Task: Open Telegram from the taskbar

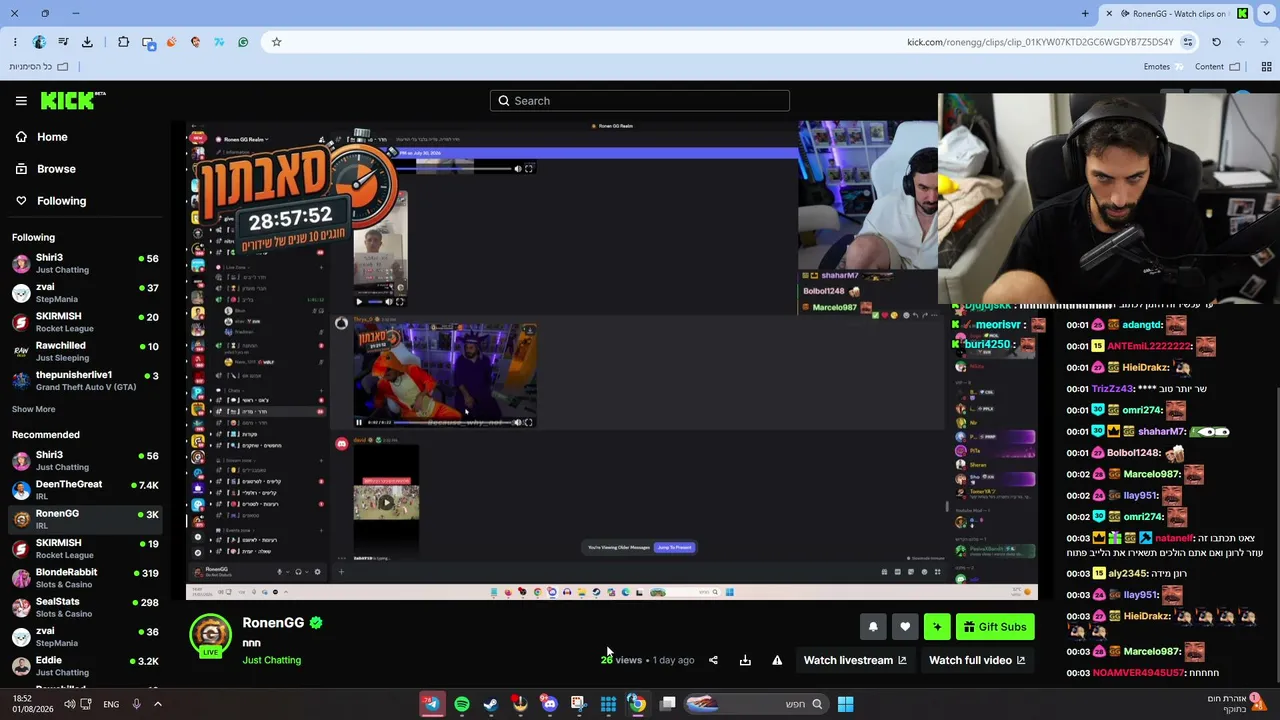Action: click(x=431, y=704)
